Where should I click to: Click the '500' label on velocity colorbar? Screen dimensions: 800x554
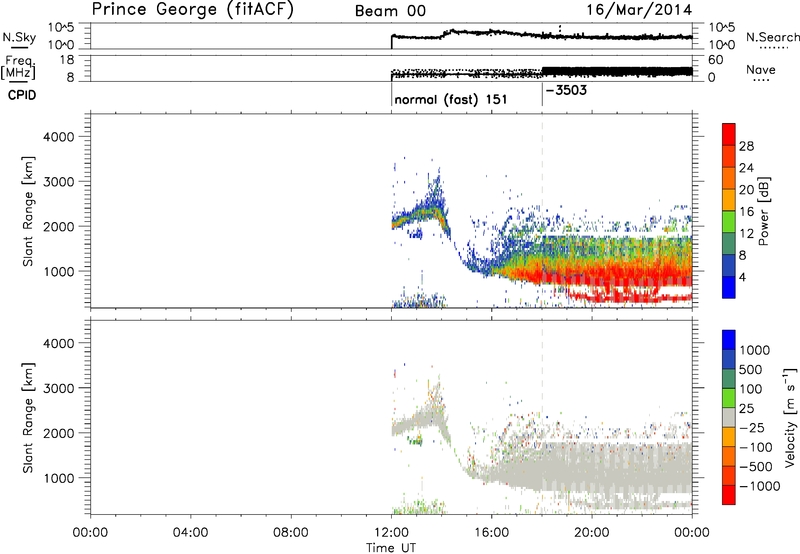coord(751,370)
